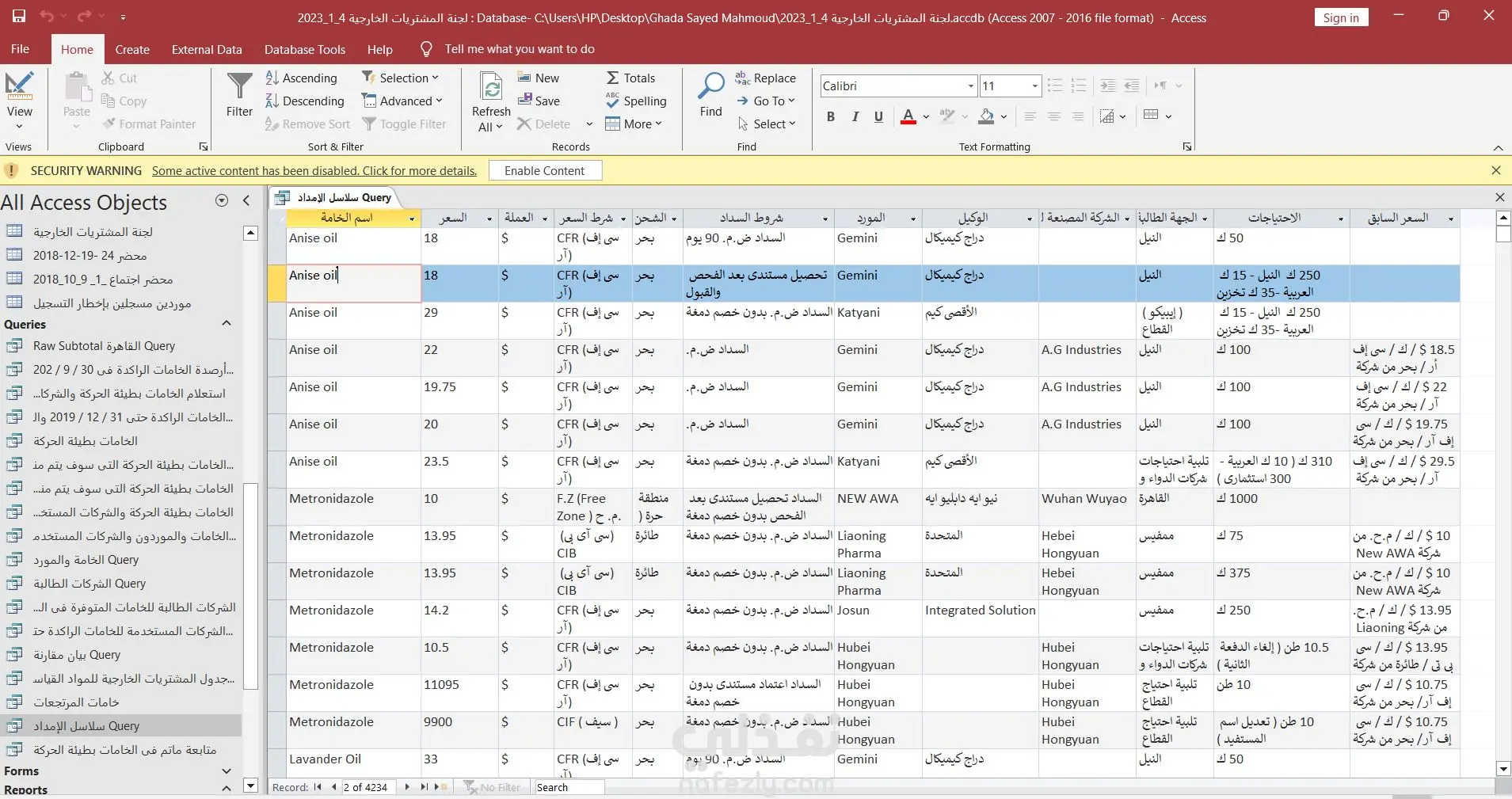Go to the first record navigation button
The image size is (1512, 799).
(318, 787)
